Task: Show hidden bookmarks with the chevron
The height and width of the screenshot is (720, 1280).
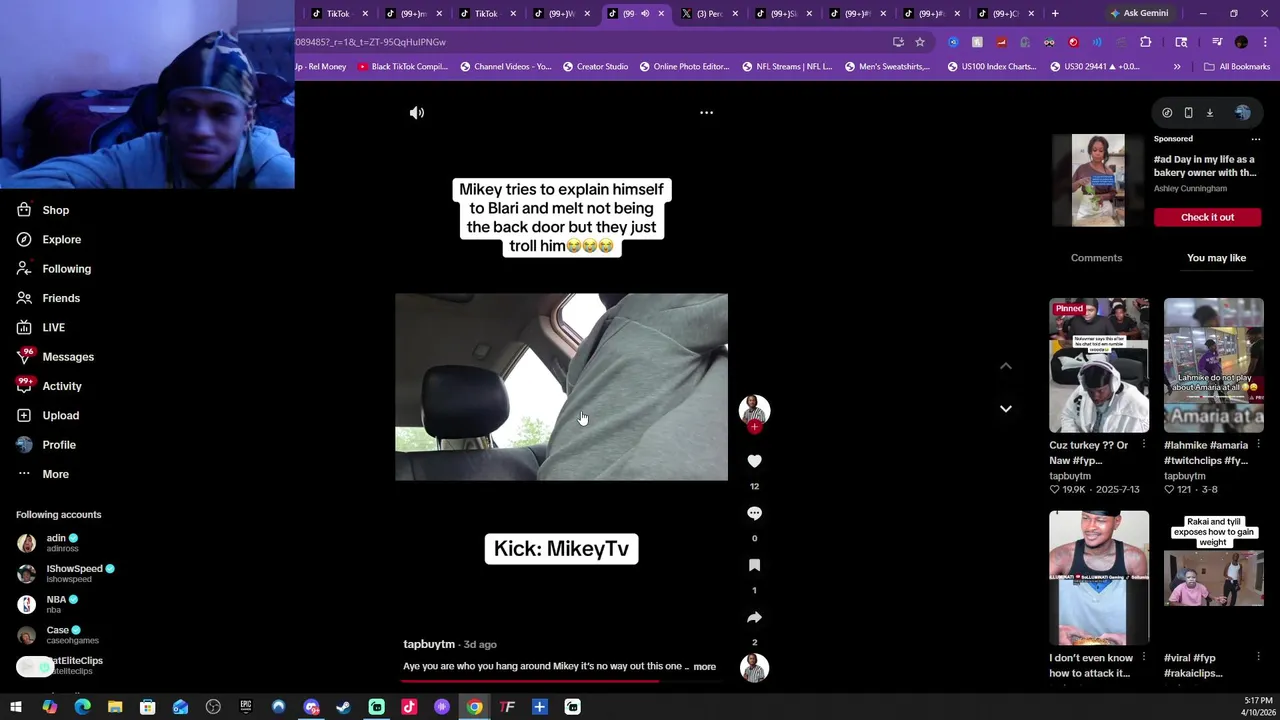Action: [x=1177, y=67]
